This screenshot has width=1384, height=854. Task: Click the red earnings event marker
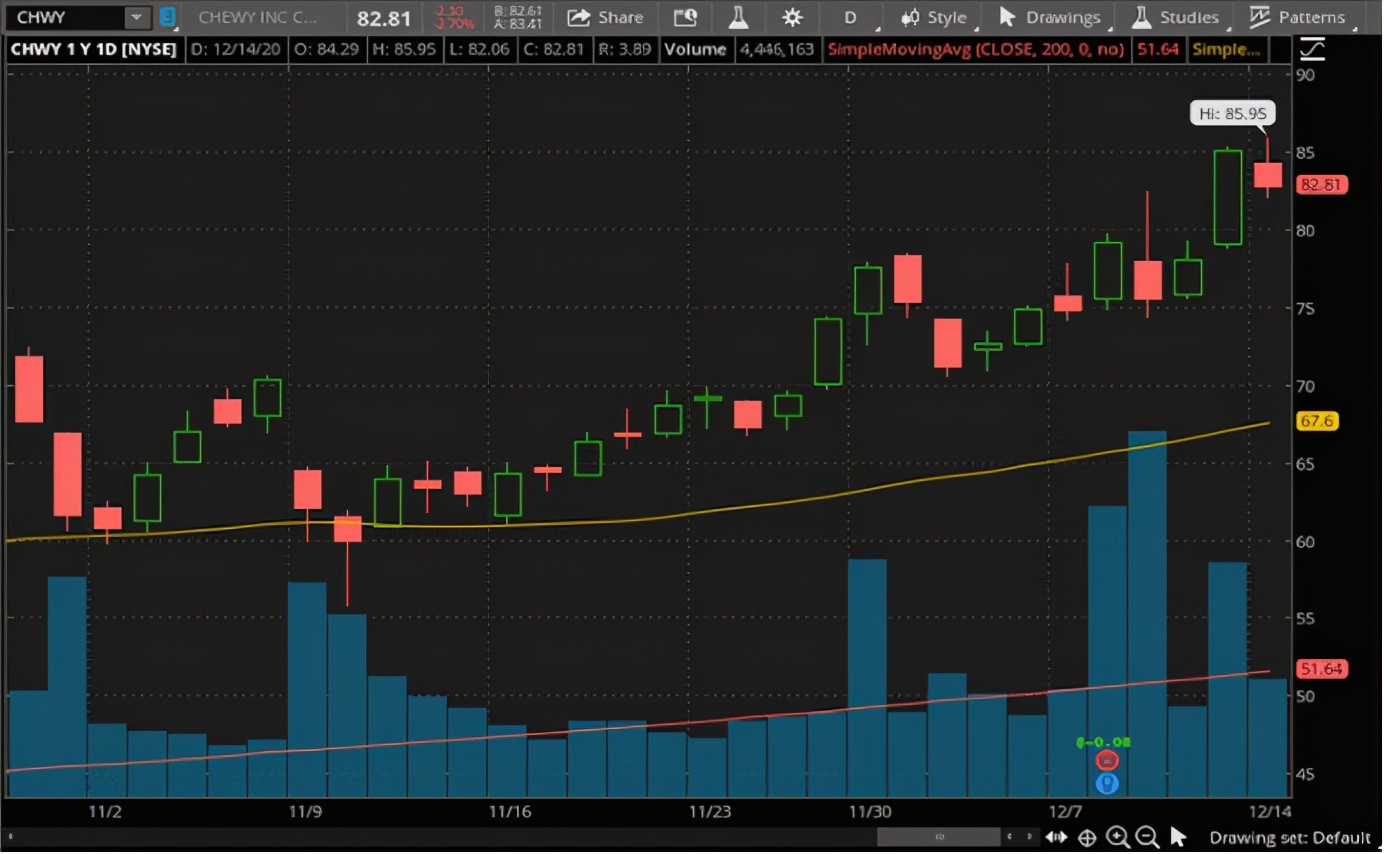pyautogui.click(x=1106, y=760)
